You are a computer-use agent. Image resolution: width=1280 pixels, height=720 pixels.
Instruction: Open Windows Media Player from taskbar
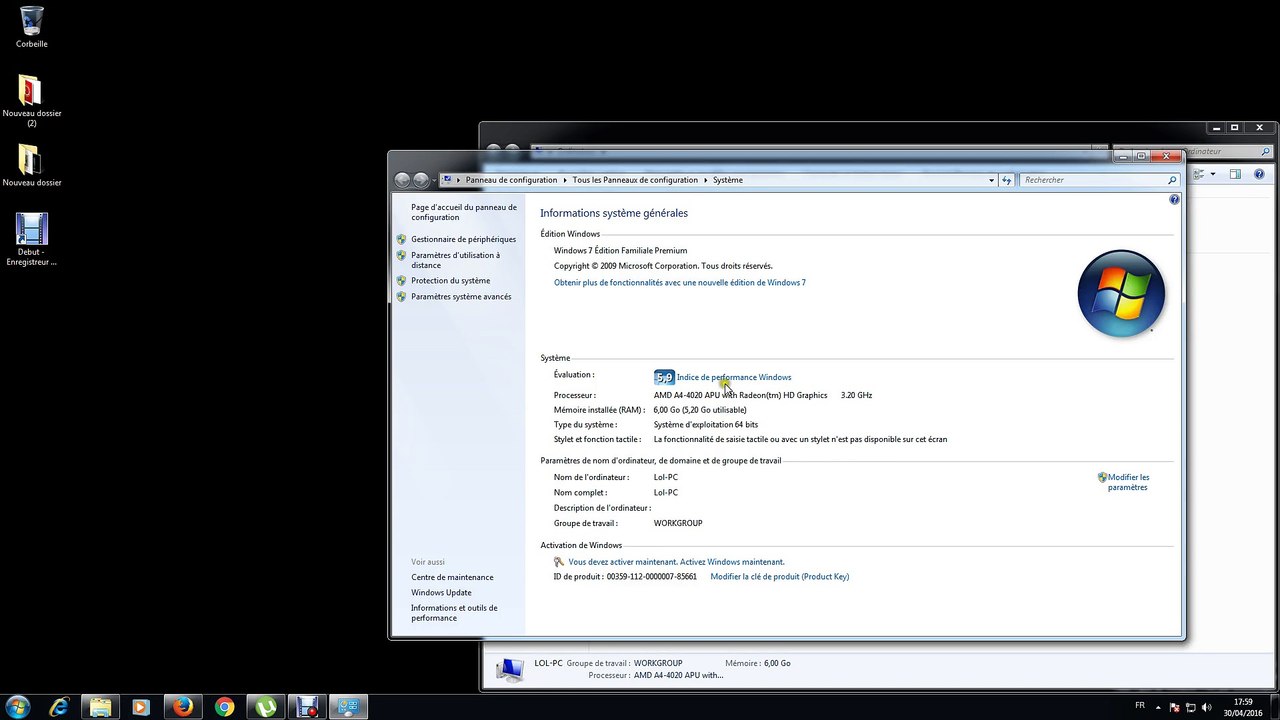pos(141,707)
